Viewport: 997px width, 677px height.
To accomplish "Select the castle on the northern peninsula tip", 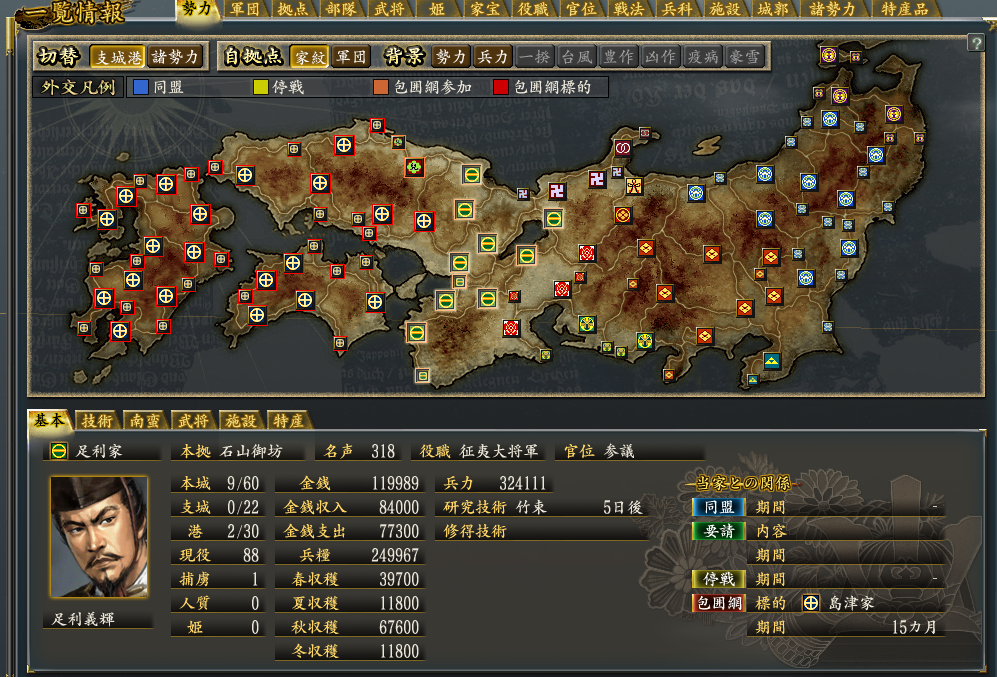I will tap(645, 133).
